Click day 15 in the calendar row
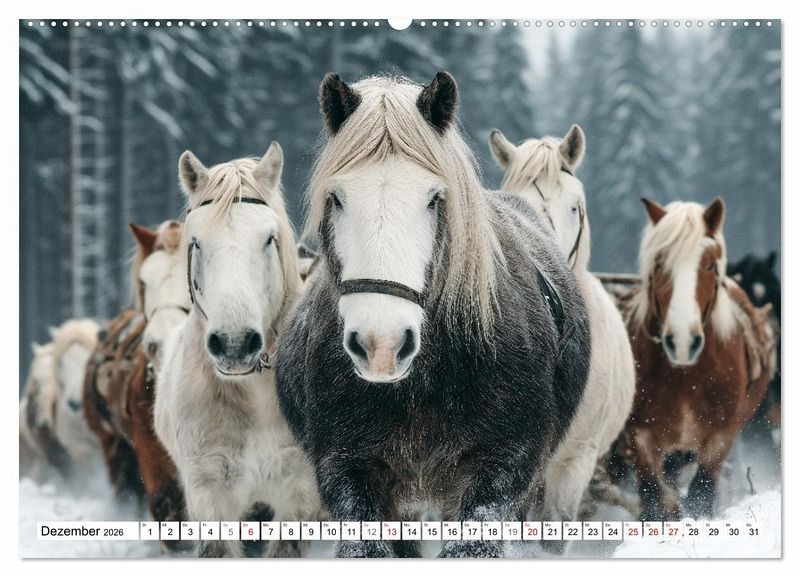Image resolution: width=800 pixels, height=577 pixels. [x=431, y=531]
